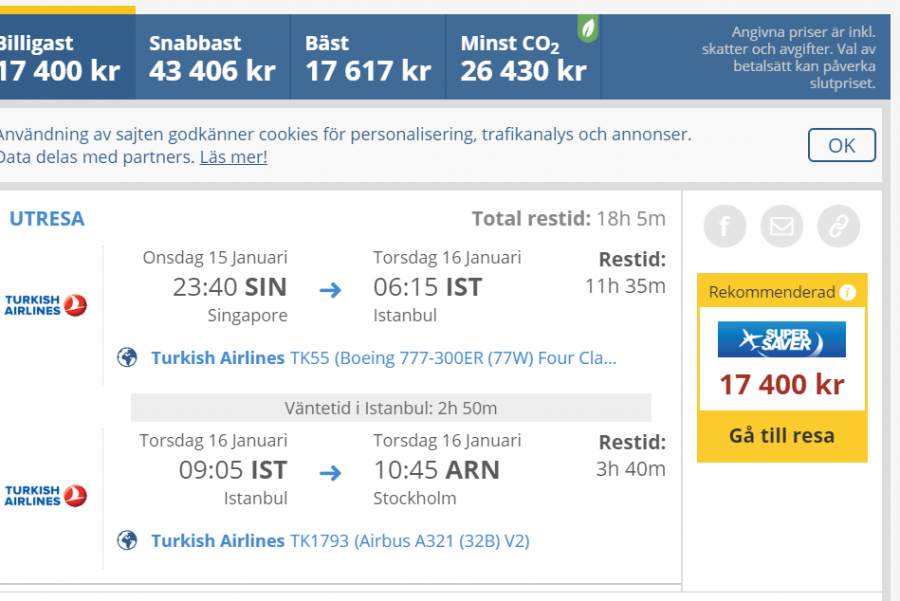
Task: Open the Läs mer cookie link
Action: coord(233,157)
